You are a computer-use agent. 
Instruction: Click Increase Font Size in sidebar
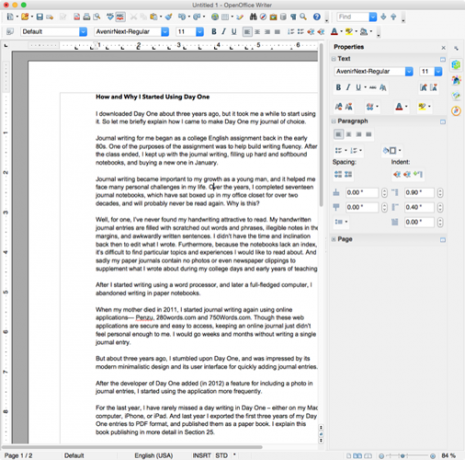point(423,88)
